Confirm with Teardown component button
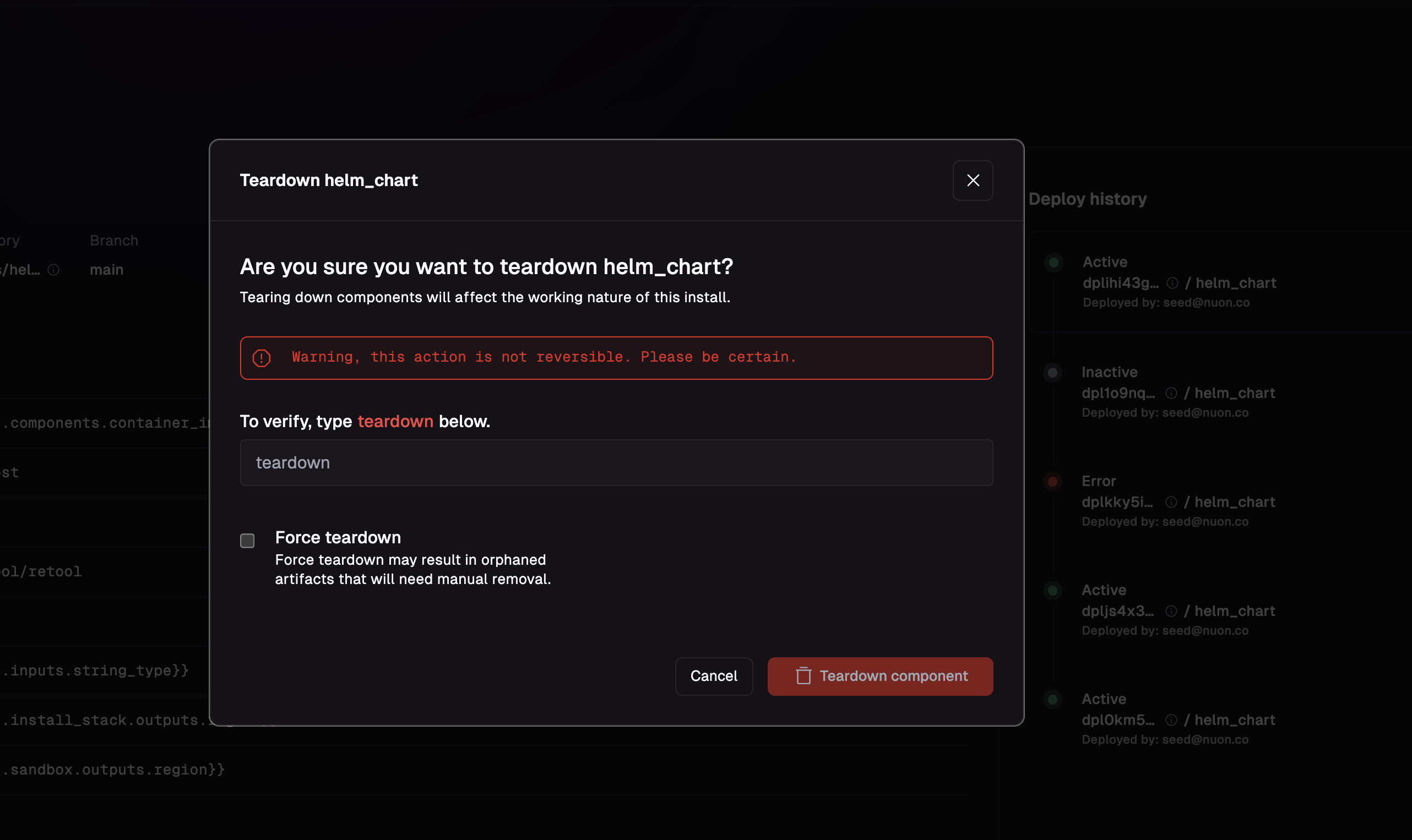1412x840 pixels. (x=880, y=676)
